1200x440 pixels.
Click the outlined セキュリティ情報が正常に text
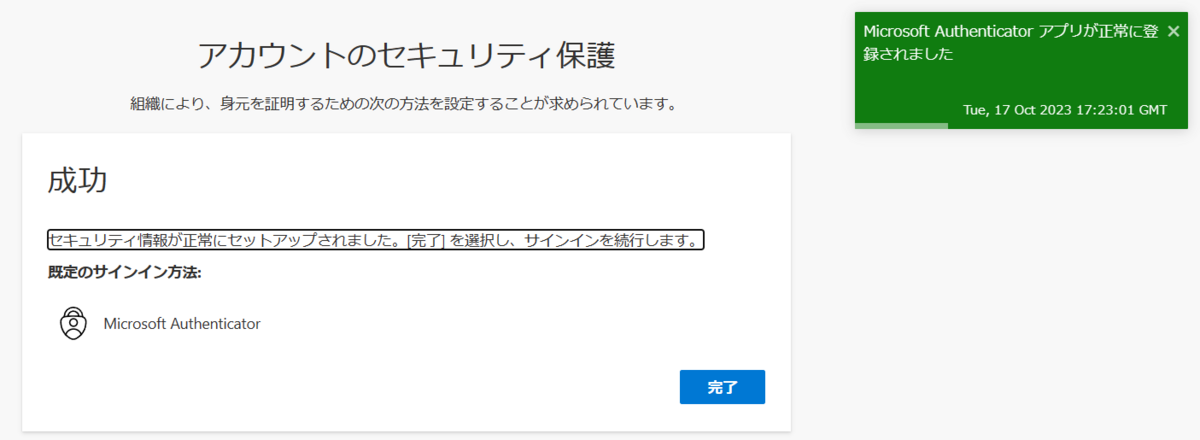point(376,241)
